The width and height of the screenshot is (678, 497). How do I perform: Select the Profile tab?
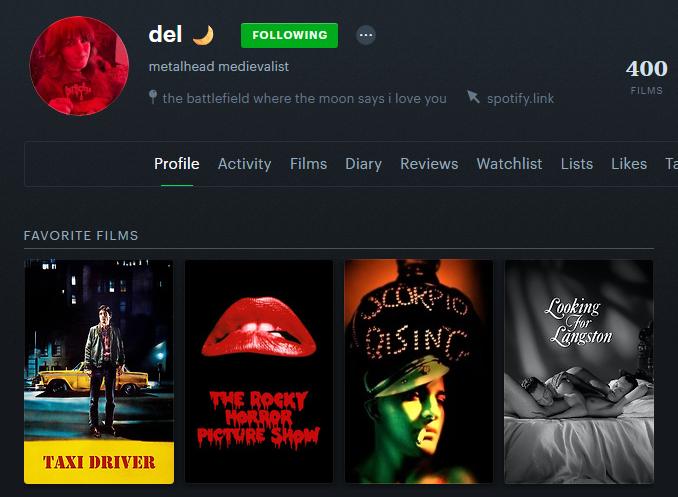tap(177, 164)
